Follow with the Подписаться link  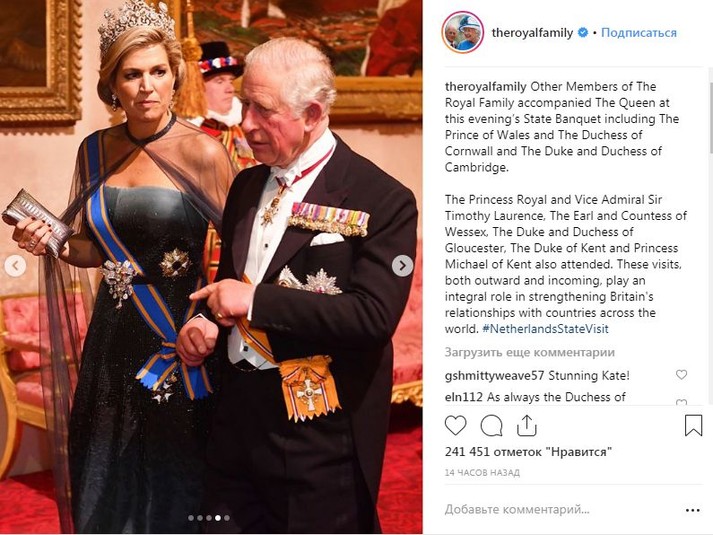click(x=639, y=33)
